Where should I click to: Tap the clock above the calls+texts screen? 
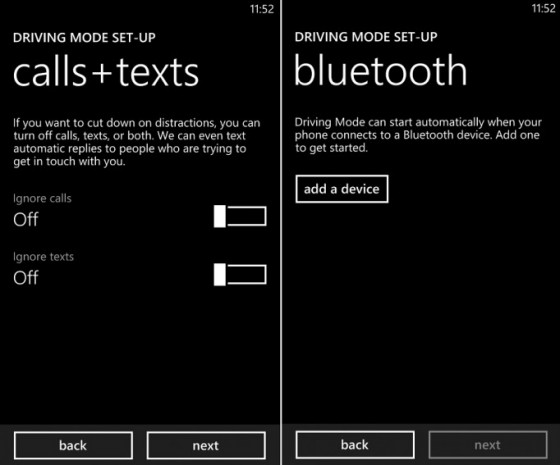point(262,9)
